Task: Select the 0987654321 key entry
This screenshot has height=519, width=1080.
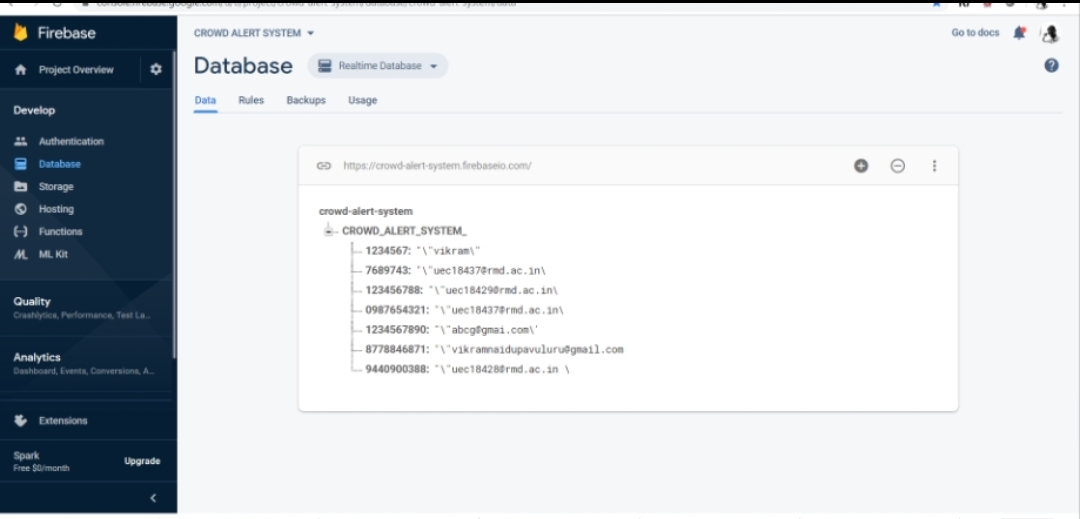Action: [x=397, y=310]
